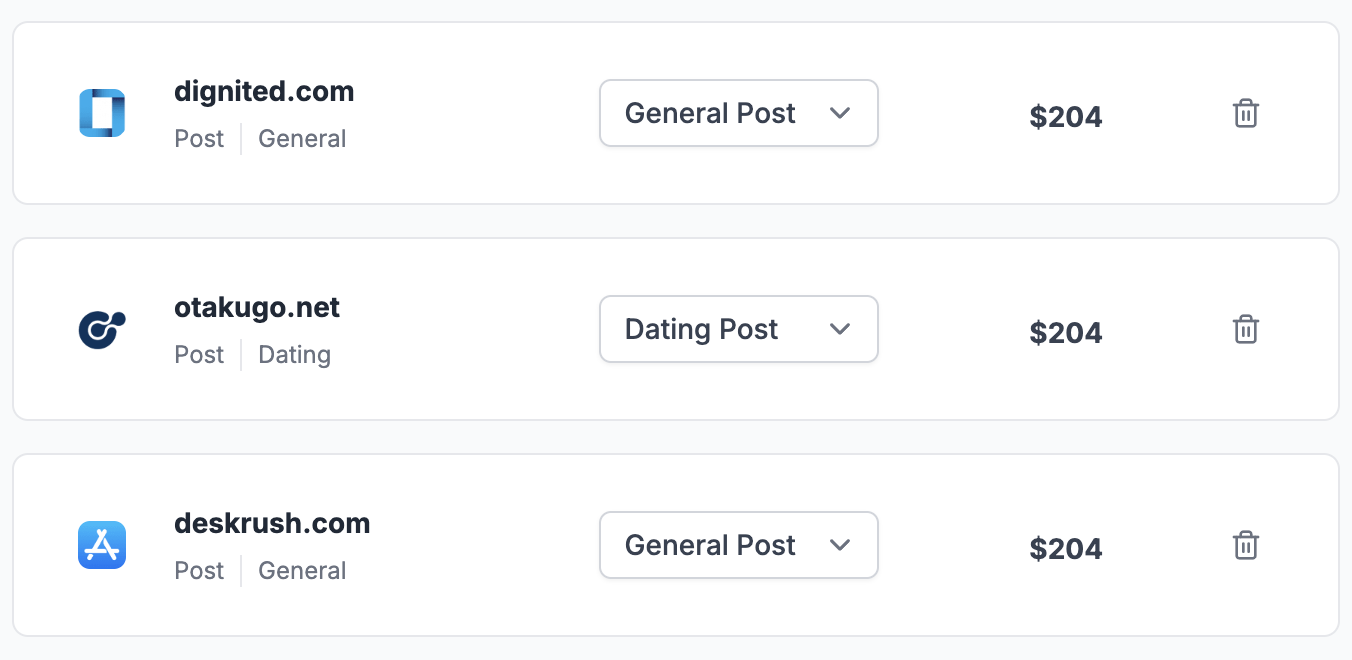Screen dimensions: 1352x660
Task: Click the trash icon for deskrush.com
Action: 1245,545
